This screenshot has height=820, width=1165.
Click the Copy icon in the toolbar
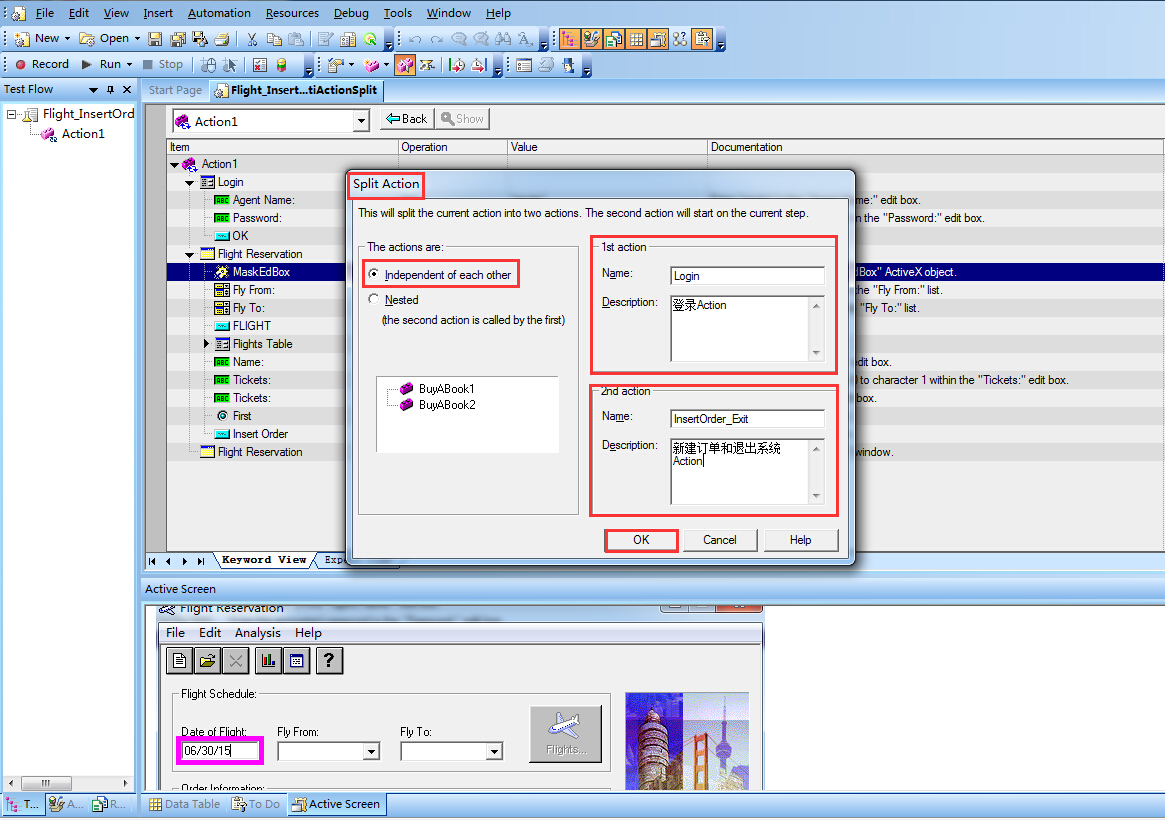click(274, 39)
